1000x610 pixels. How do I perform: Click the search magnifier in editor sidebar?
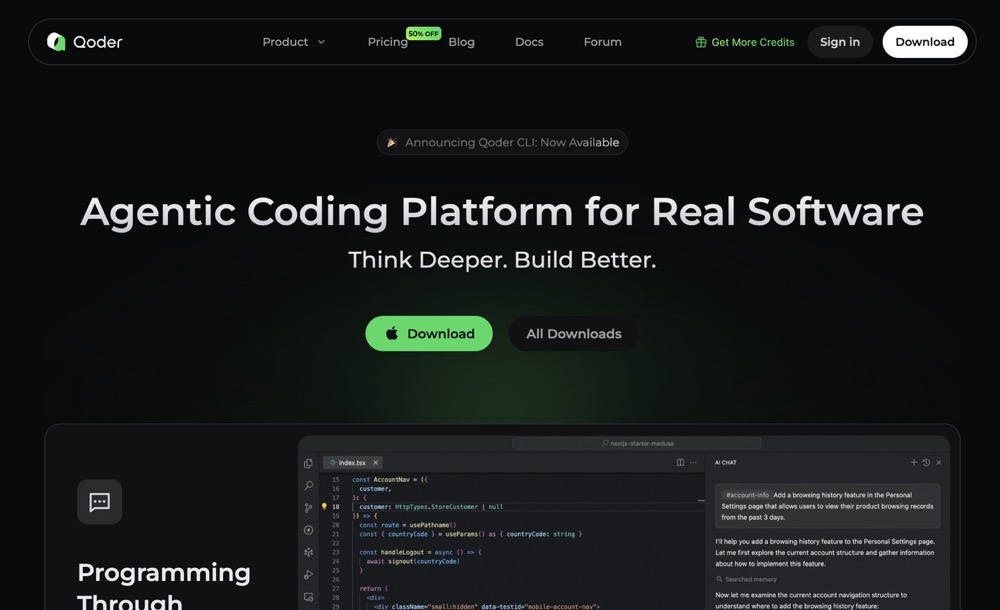pos(308,485)
